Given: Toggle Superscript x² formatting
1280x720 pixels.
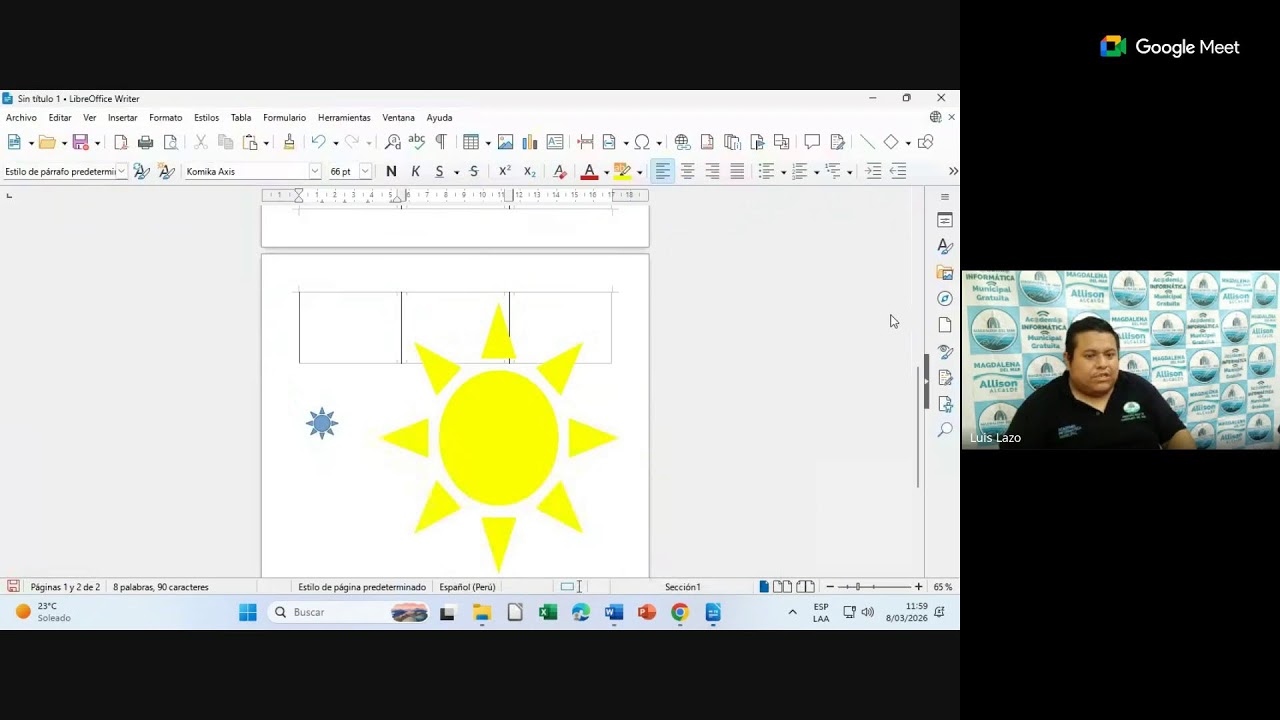Looking at the screenshot, I should (x=505, y=171).
